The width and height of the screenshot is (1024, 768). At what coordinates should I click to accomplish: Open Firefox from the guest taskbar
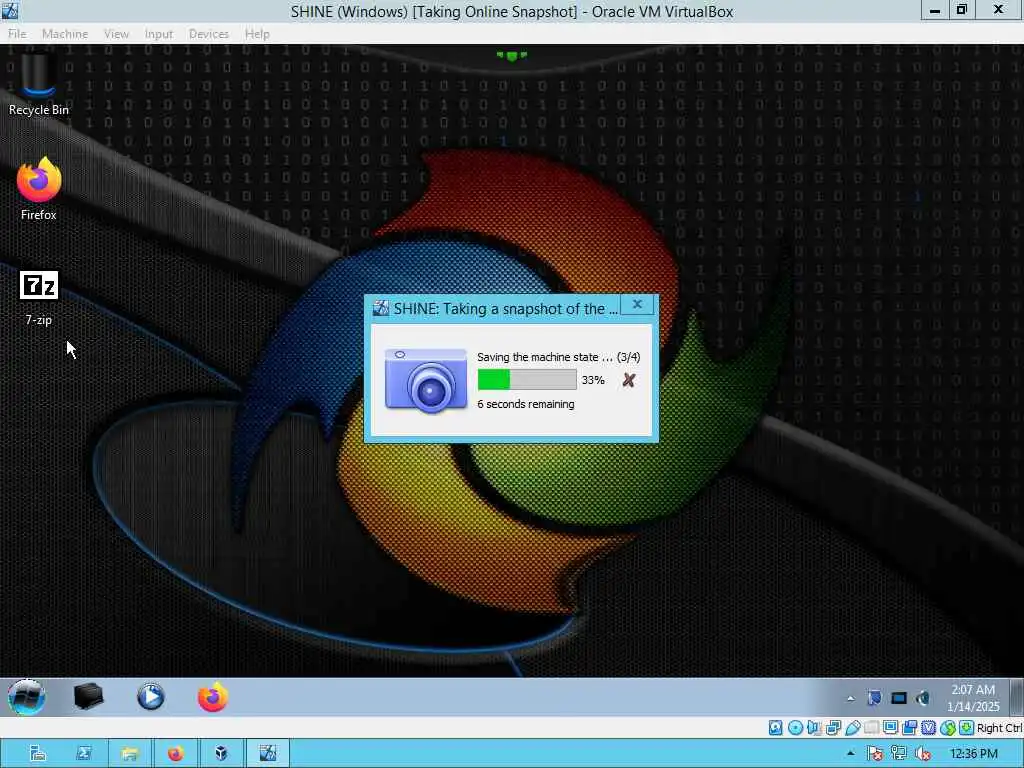click(213, 697)
